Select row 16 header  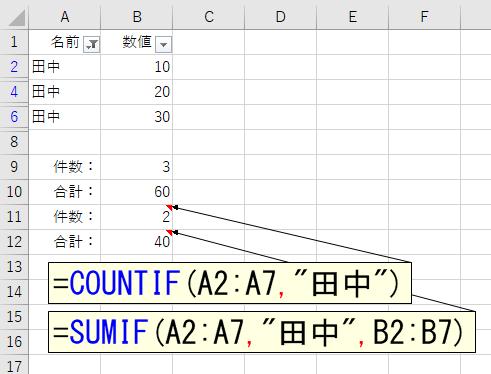click(14, 342)
